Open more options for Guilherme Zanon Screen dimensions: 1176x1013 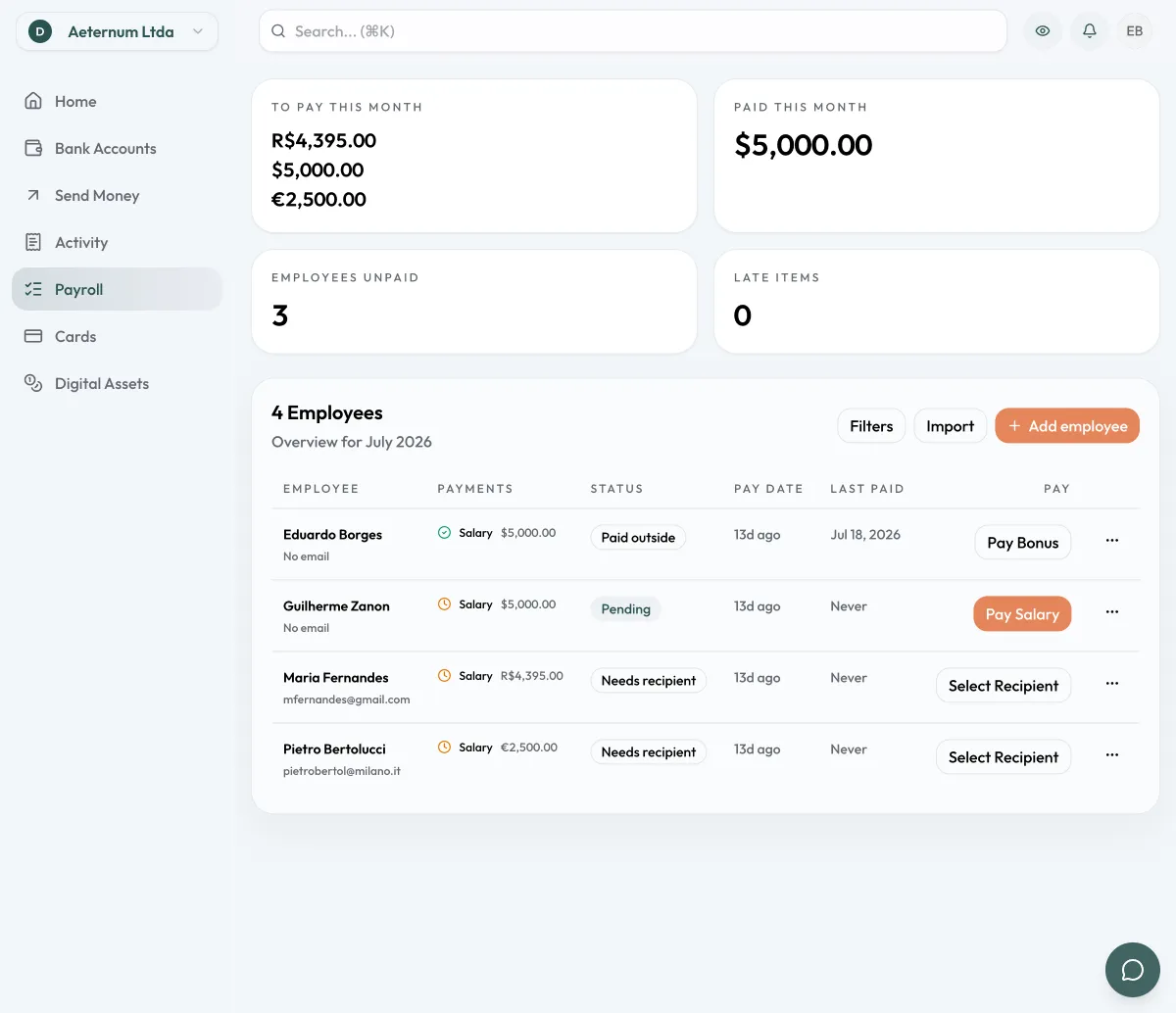(x=1112, y=612)
